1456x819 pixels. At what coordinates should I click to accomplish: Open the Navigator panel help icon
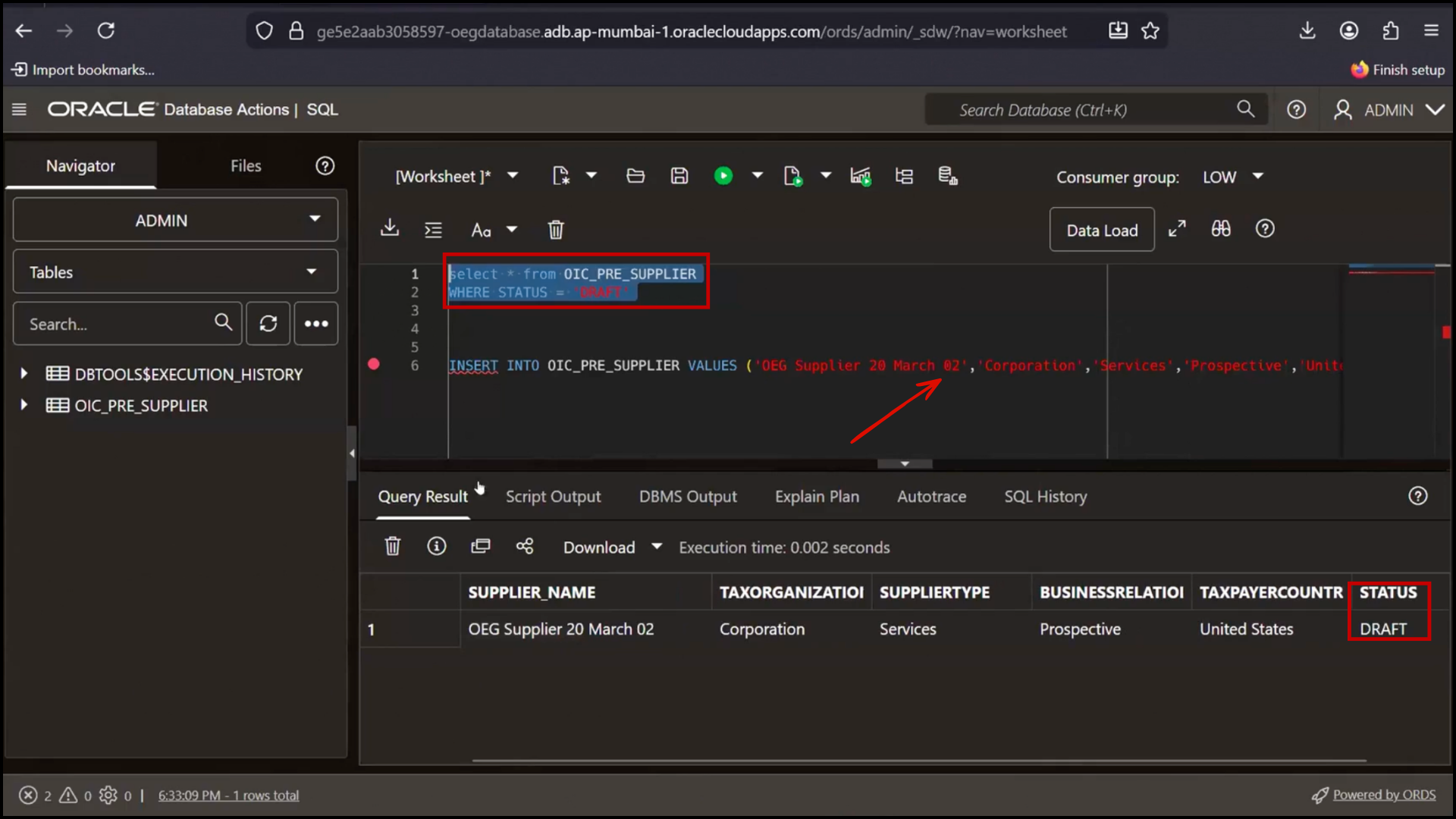[x=325, y=166]
